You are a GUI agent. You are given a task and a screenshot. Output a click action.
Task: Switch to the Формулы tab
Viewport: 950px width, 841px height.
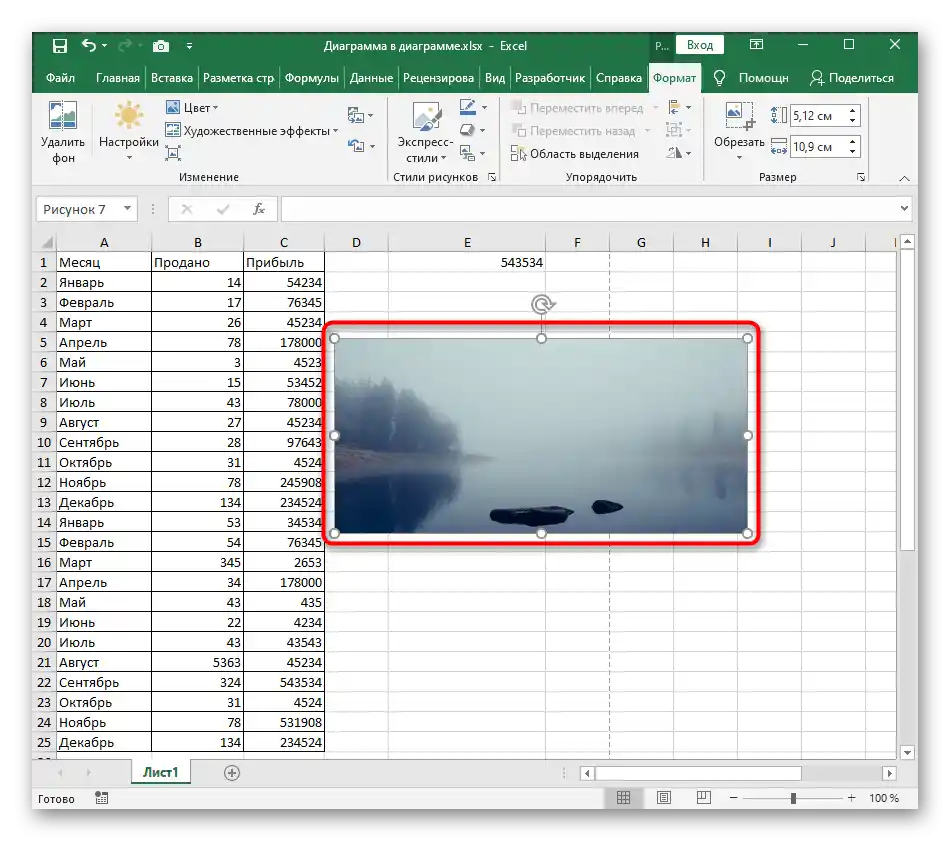(x=311, y=78)
